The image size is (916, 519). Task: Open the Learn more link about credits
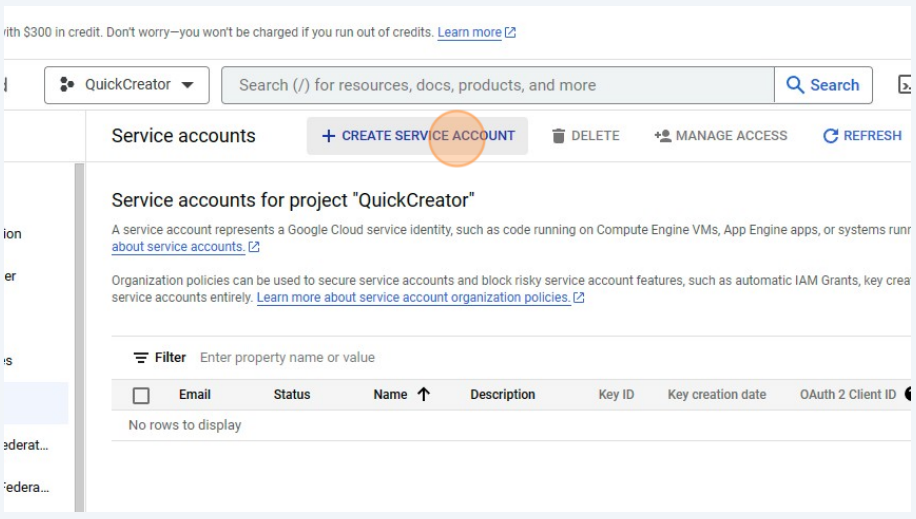pos(469,32)
